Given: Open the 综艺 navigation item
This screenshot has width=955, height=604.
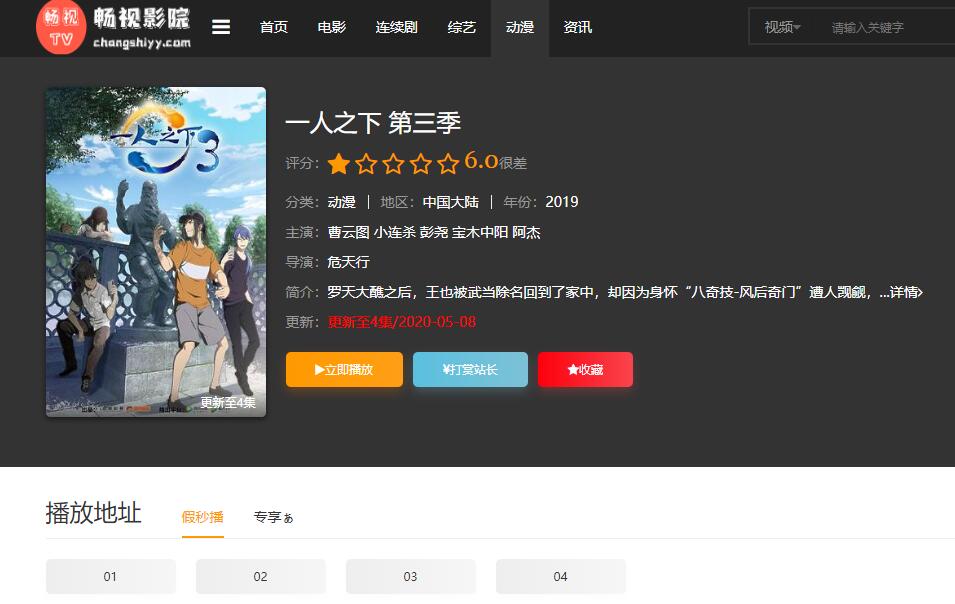Looking at the screenshot, I should pyautogui.click(x=461, y=27).
